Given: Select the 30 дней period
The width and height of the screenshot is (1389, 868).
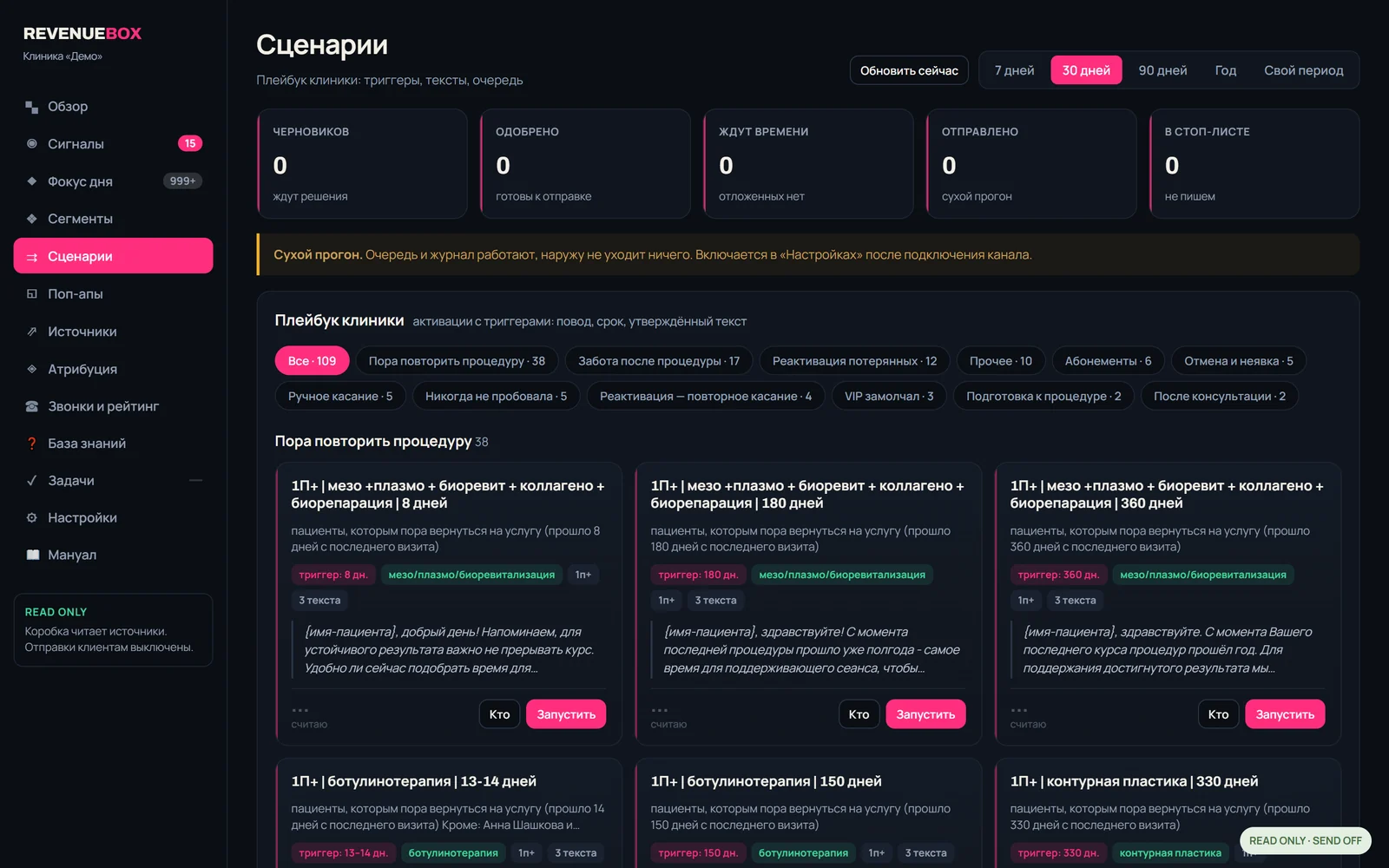Looking at the screenshot, I should coord(1086,70).
